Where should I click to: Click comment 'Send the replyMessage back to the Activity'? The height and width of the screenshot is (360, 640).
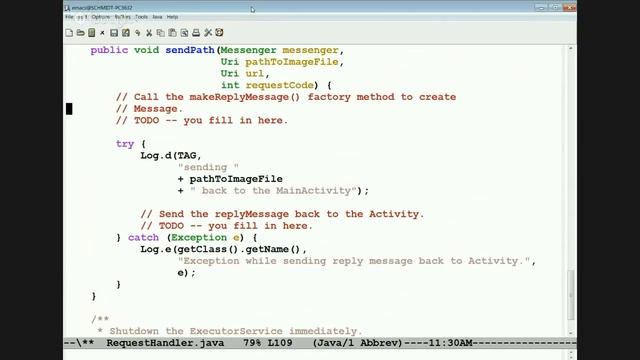(x=282, y=214)
